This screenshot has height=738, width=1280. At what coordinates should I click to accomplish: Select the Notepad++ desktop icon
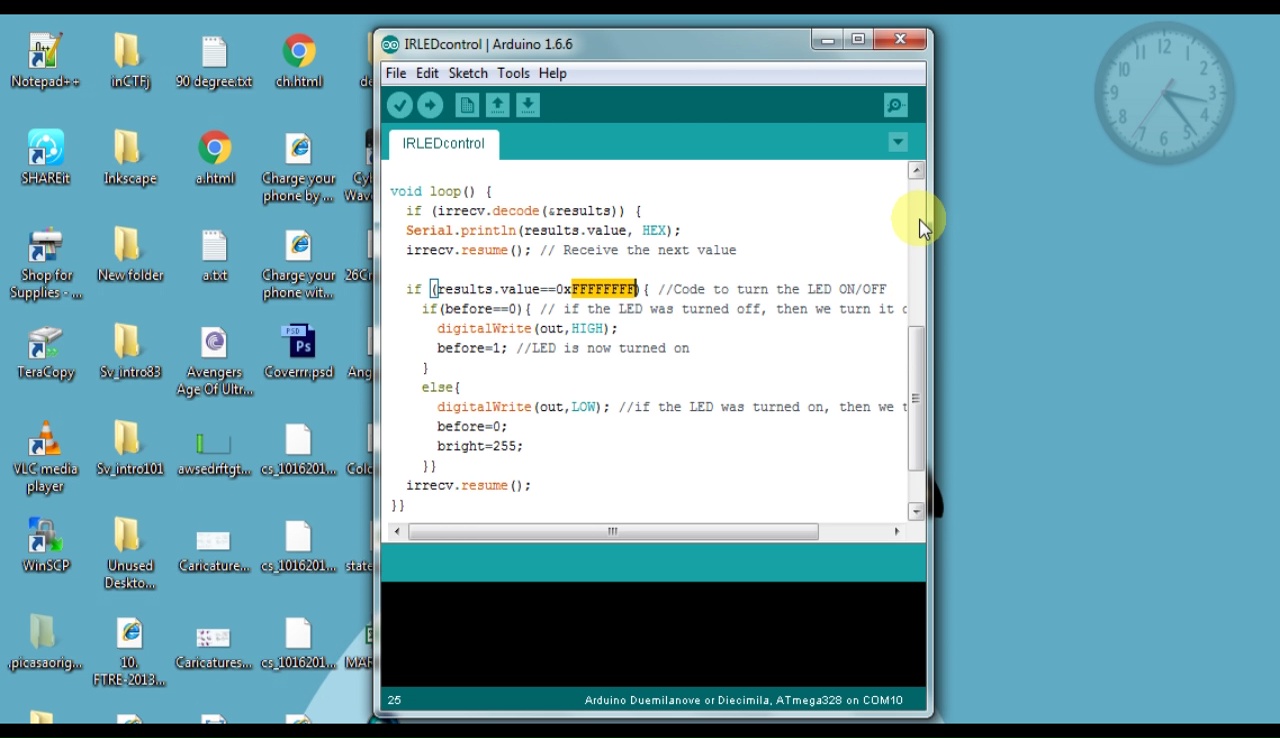[x=45, y=61]
